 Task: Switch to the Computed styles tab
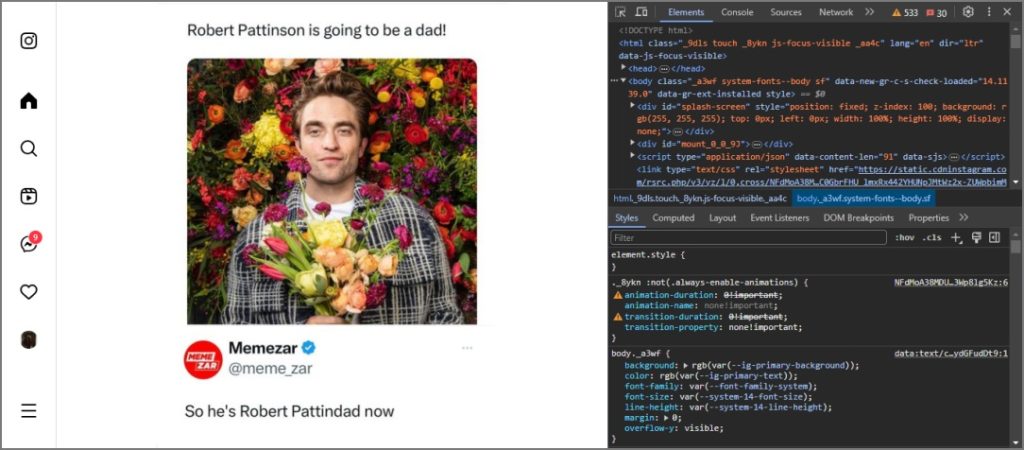pos(673,218)
